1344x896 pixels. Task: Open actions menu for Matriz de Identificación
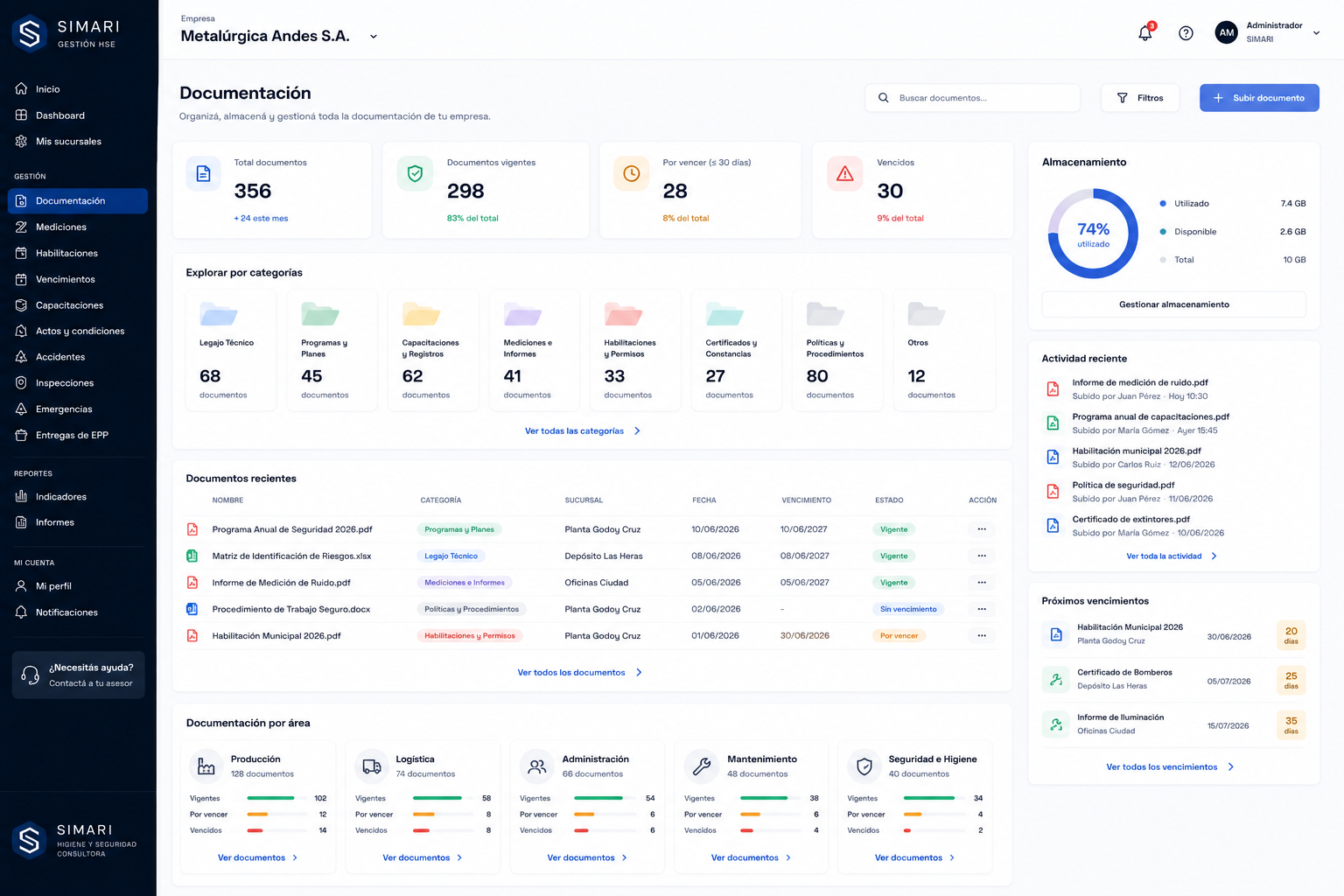point(982,556)
